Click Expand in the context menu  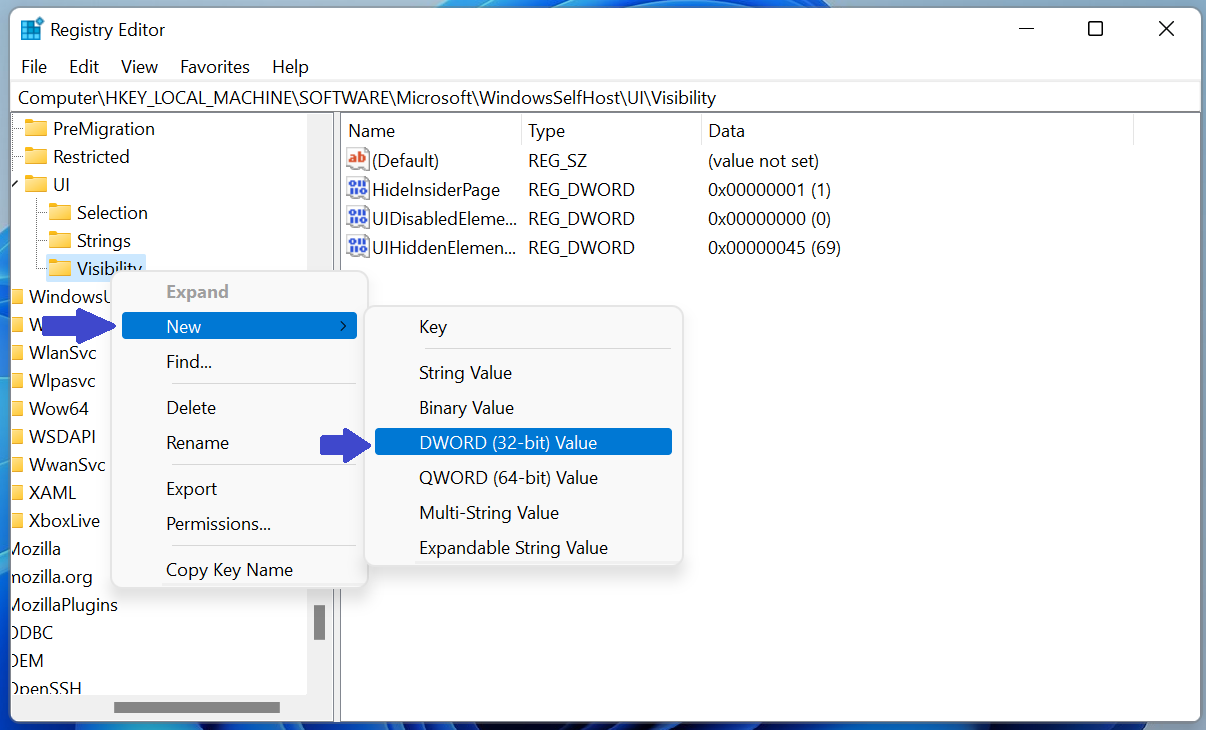pyautogui.click(x=197, y=291)
